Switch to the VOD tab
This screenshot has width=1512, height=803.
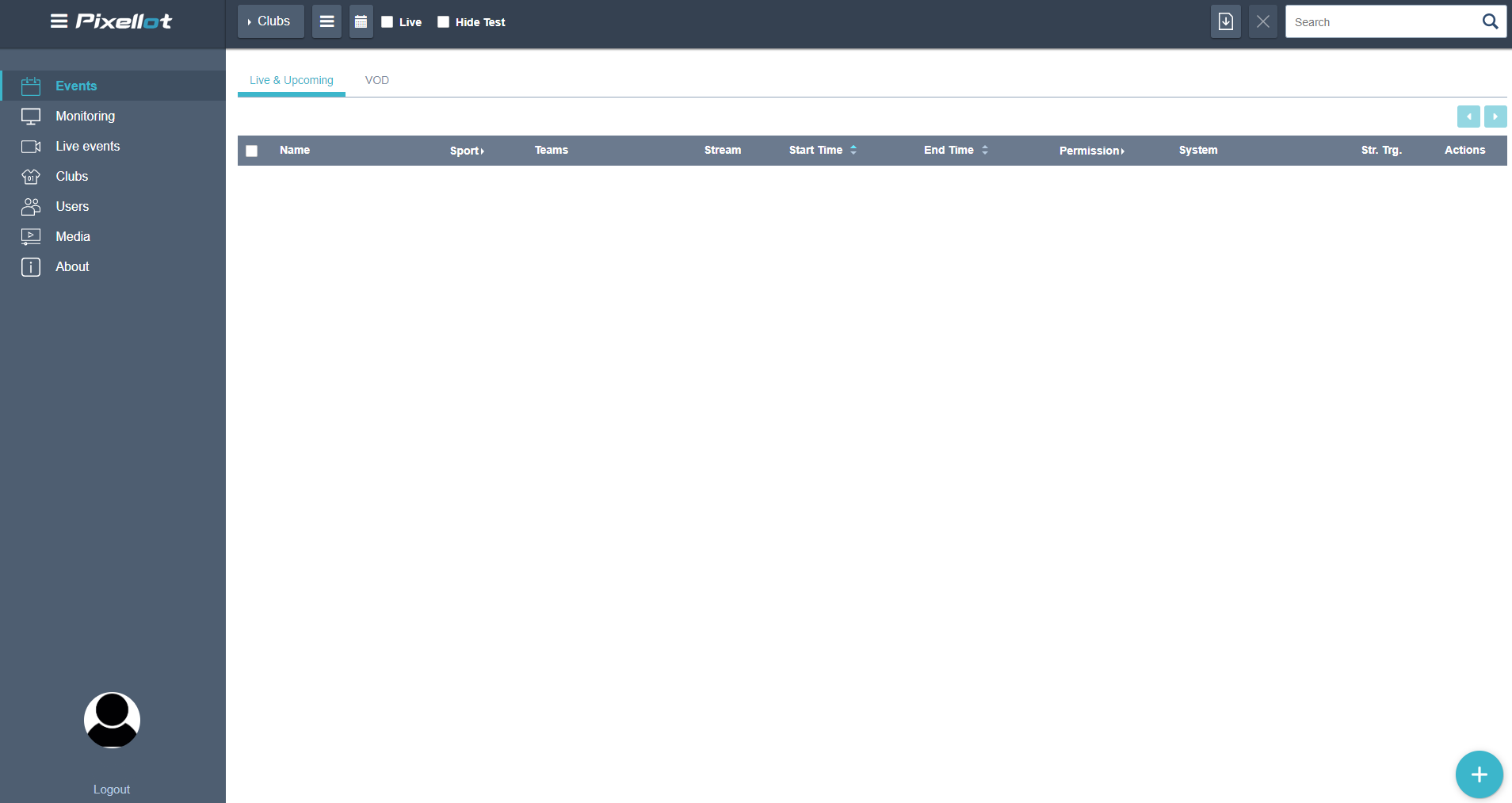(377, 80)
